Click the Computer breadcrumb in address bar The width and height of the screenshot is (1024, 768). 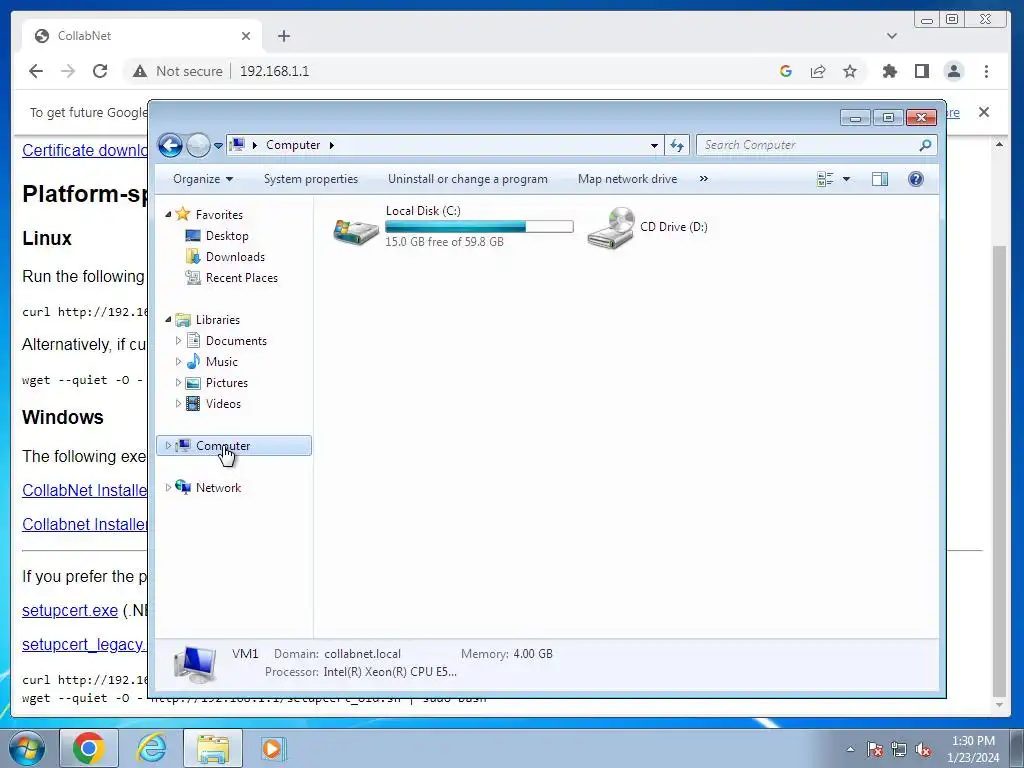coord(293,145)
